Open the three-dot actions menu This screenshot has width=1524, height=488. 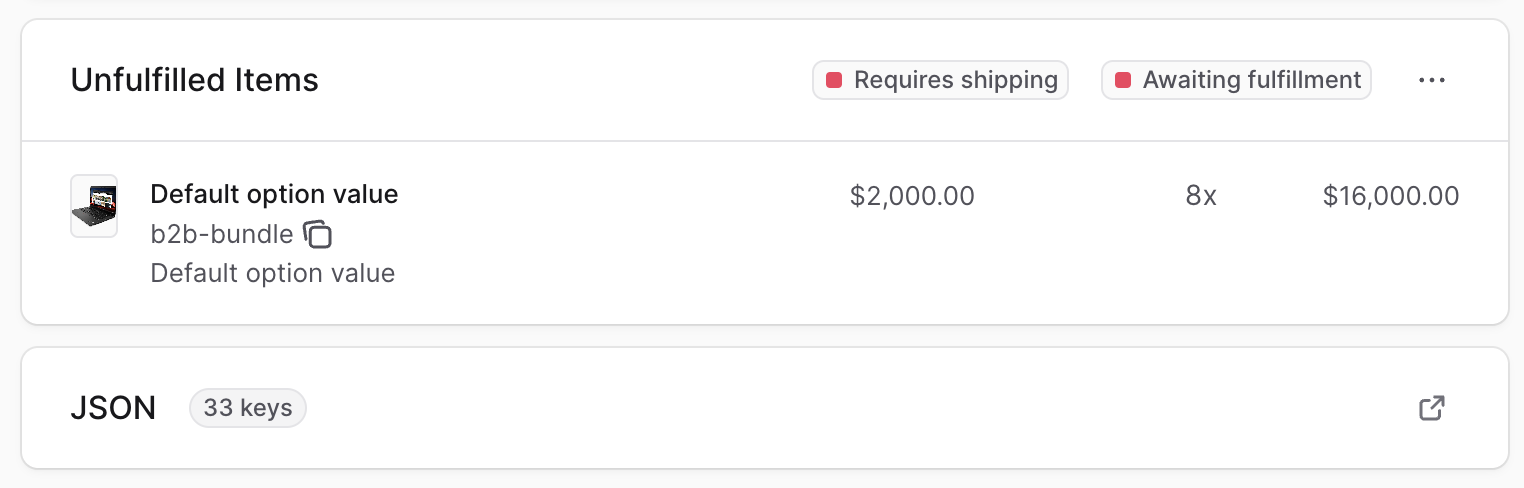click(x=1432, y=81)
